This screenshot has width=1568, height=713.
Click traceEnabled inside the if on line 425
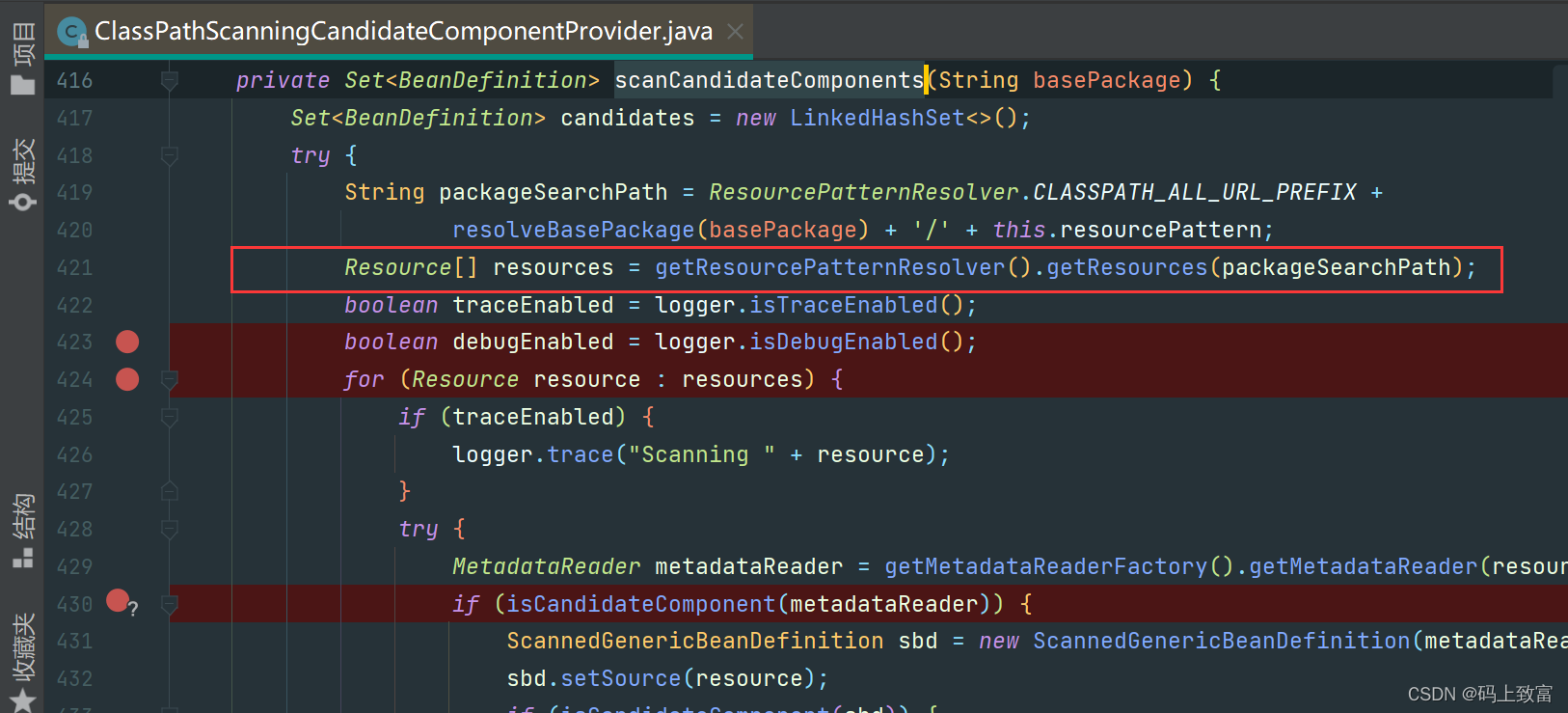click(x=533, y=417)
